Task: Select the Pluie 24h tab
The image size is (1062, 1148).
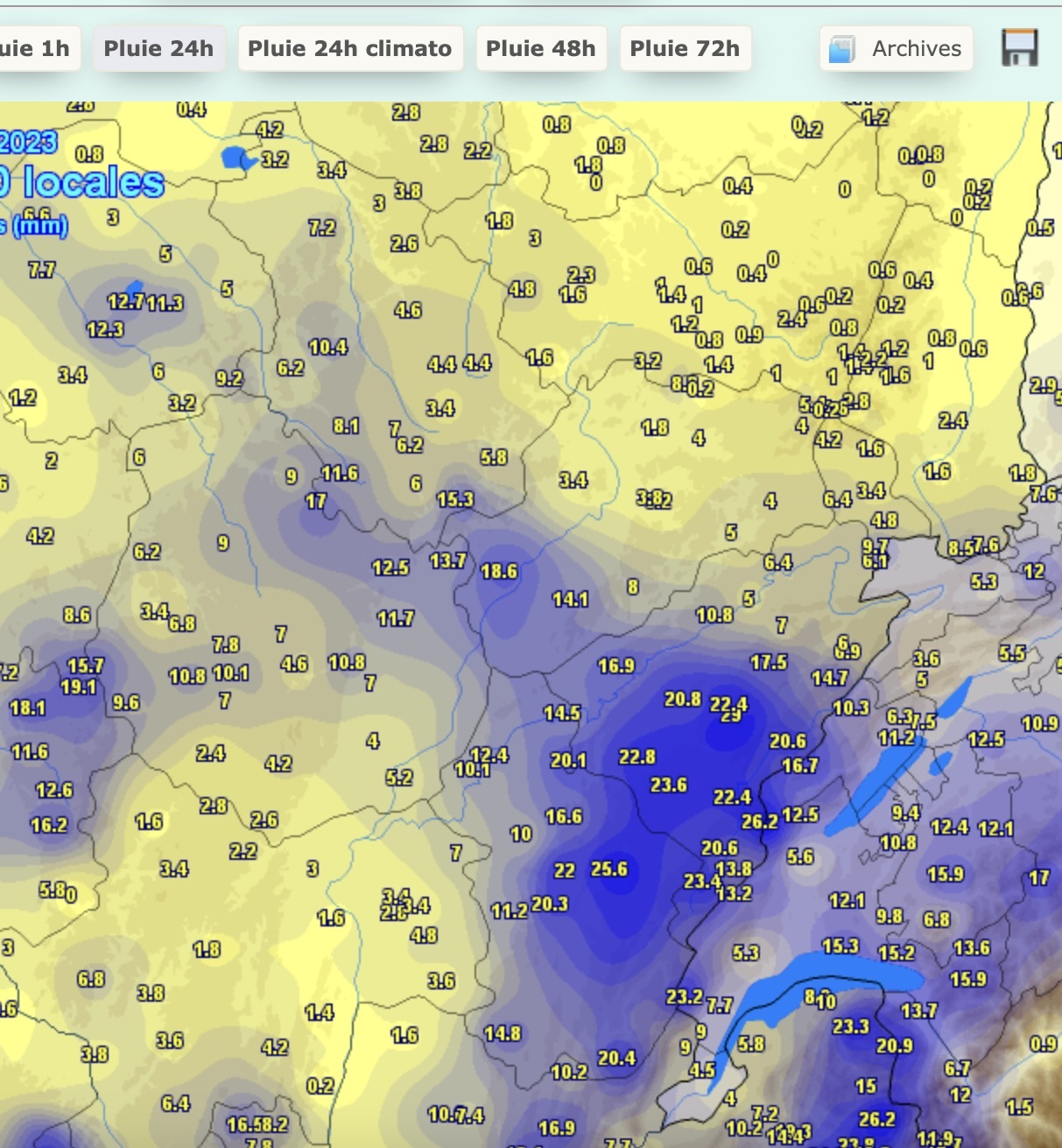Action: click(158, 48)
